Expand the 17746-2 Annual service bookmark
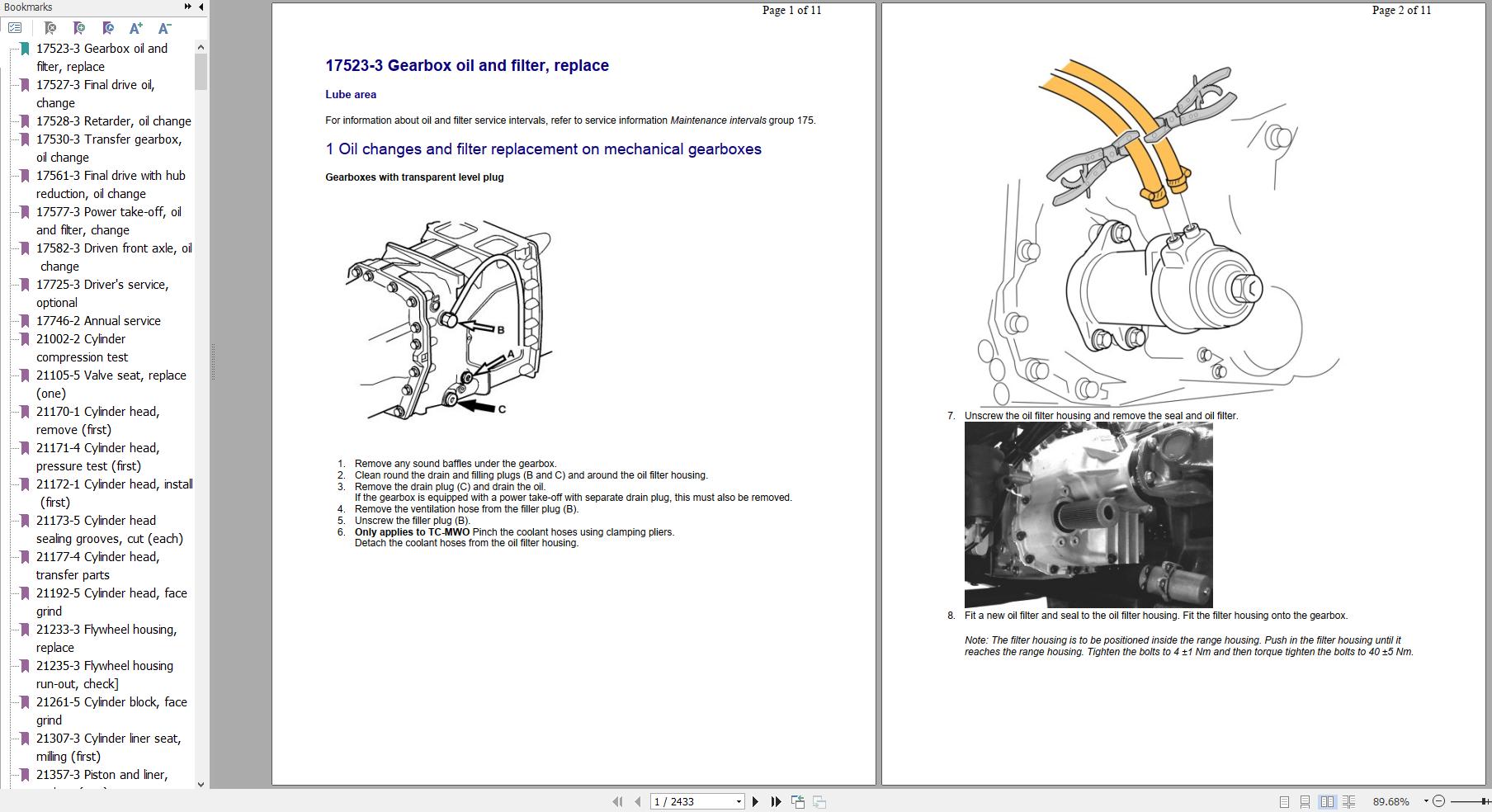The height and width of the screenshot is (812, 1492). 24,321
